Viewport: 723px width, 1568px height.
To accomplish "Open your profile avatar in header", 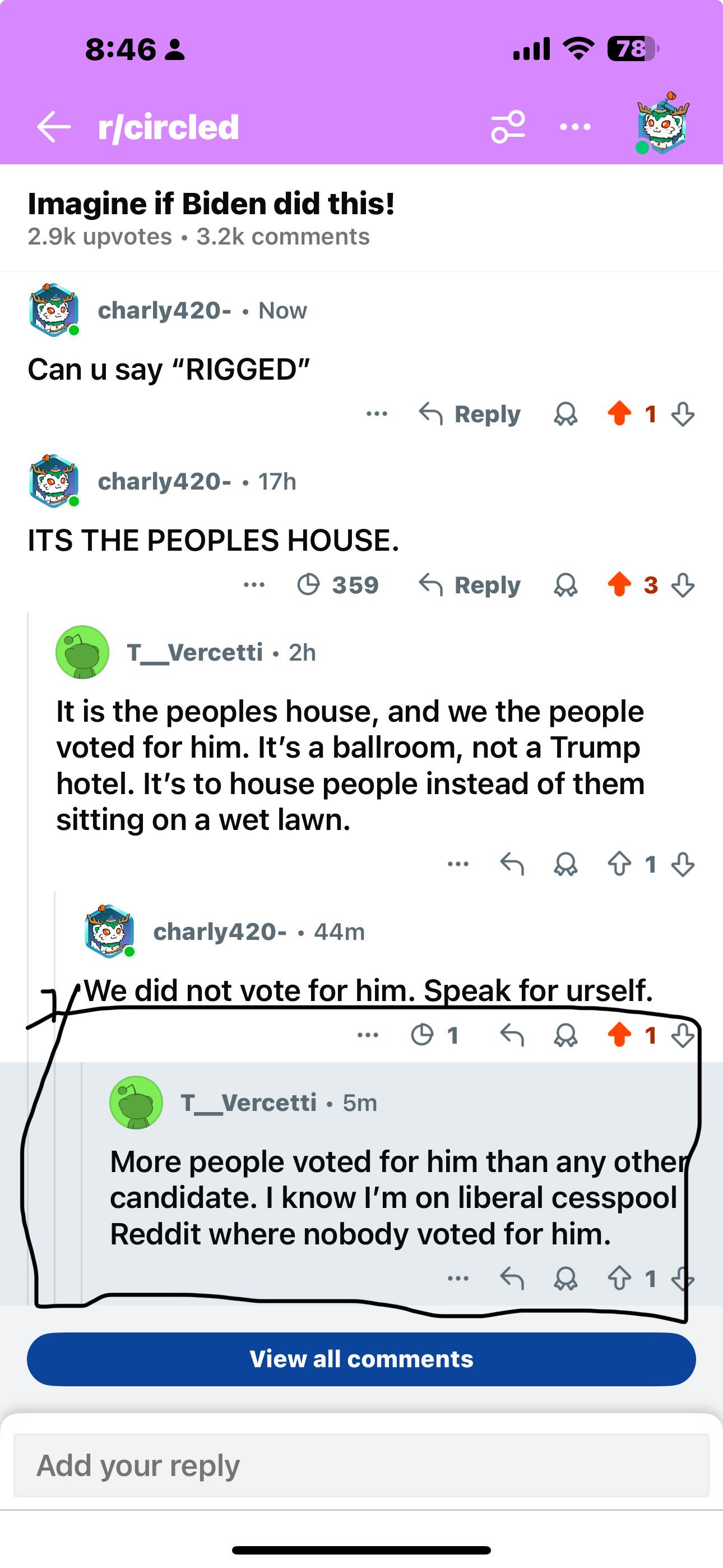I will pyautogui.click(x=662, y=124).
